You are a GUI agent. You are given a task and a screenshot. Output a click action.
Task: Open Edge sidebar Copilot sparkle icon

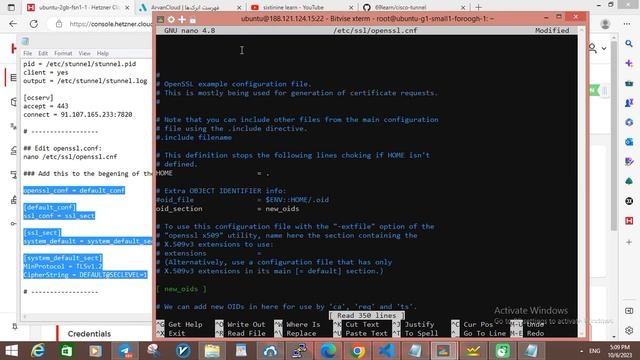(x=629, y=63)
